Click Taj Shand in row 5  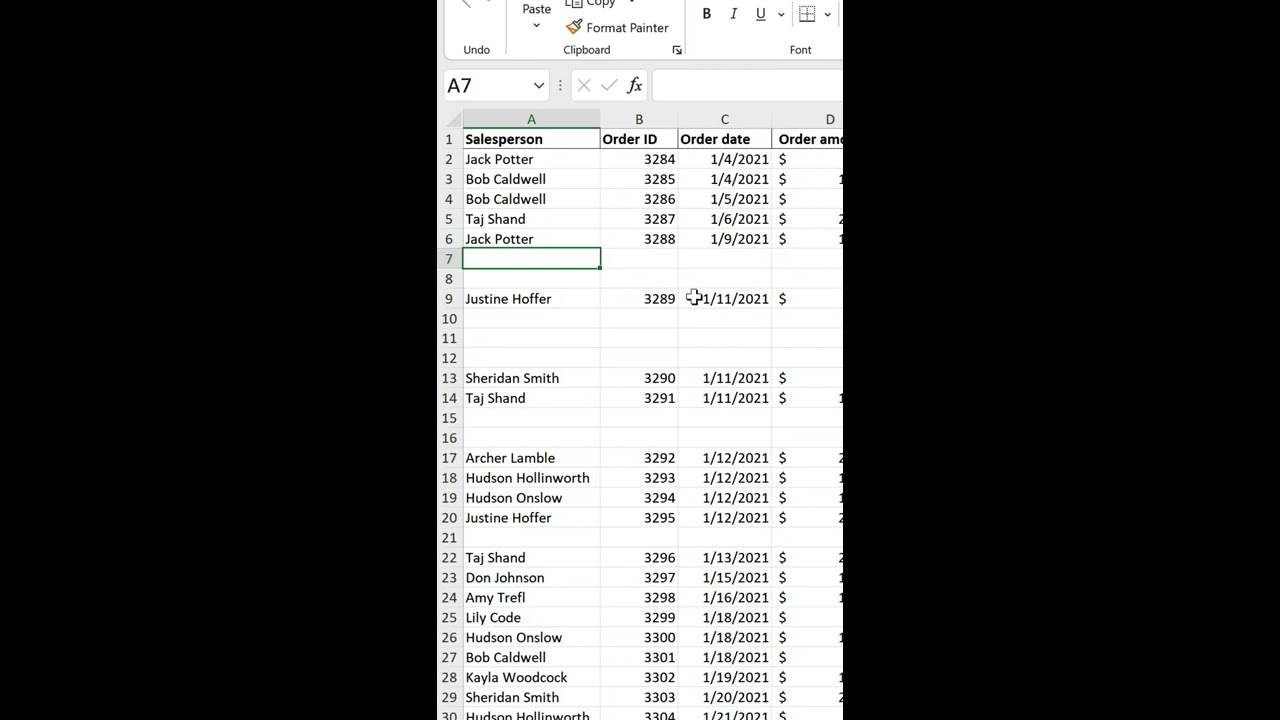(x=495, y=220)
